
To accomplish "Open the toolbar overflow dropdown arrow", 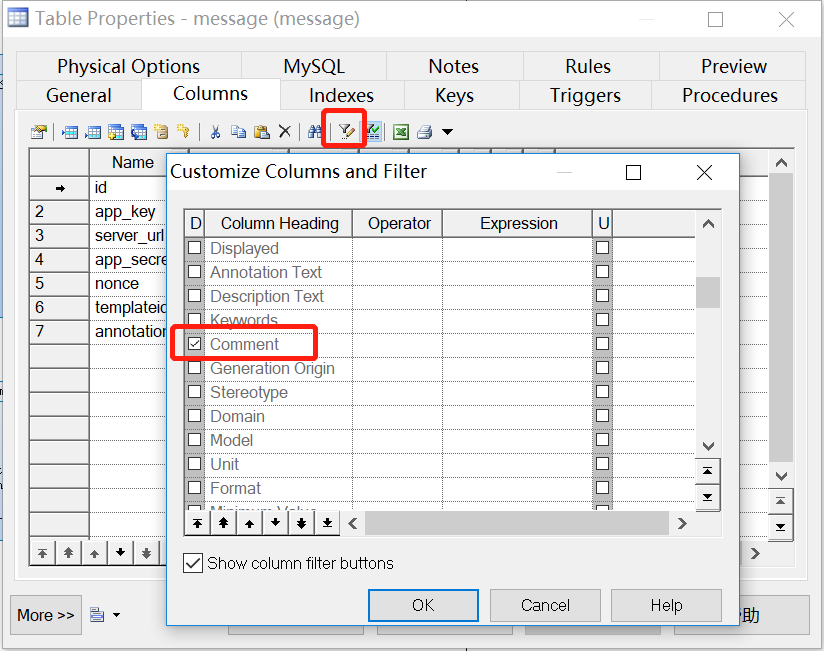I will 446,131.
